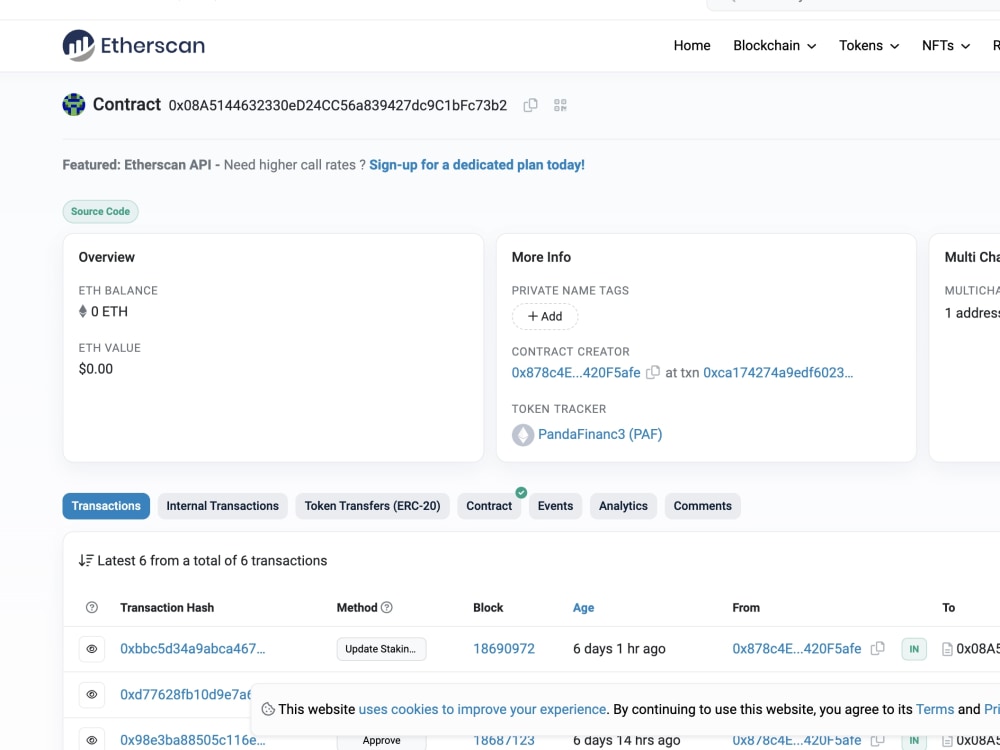The image size is (1000, 750).
Task: Copy the From address in row 18690972
Action: coord(878,649)
